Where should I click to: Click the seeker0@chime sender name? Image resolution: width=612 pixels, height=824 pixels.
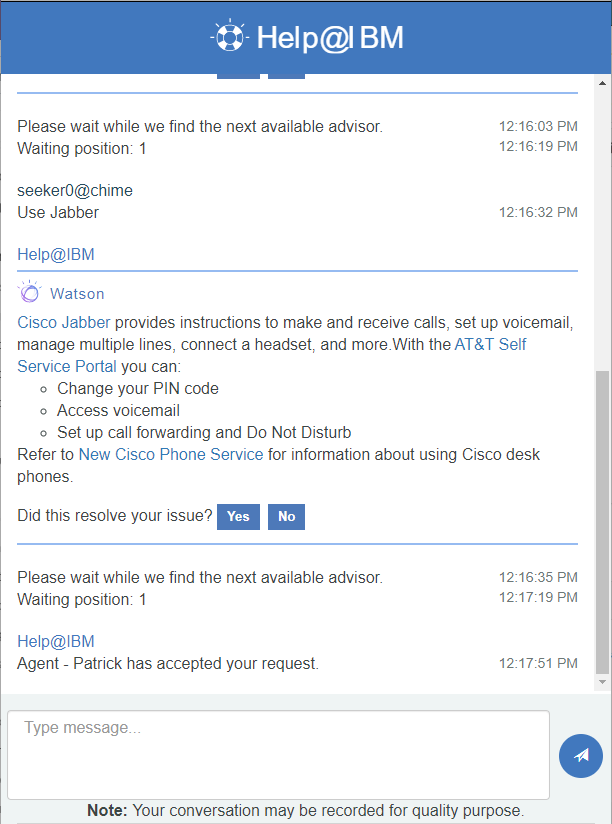coord(75,190)
